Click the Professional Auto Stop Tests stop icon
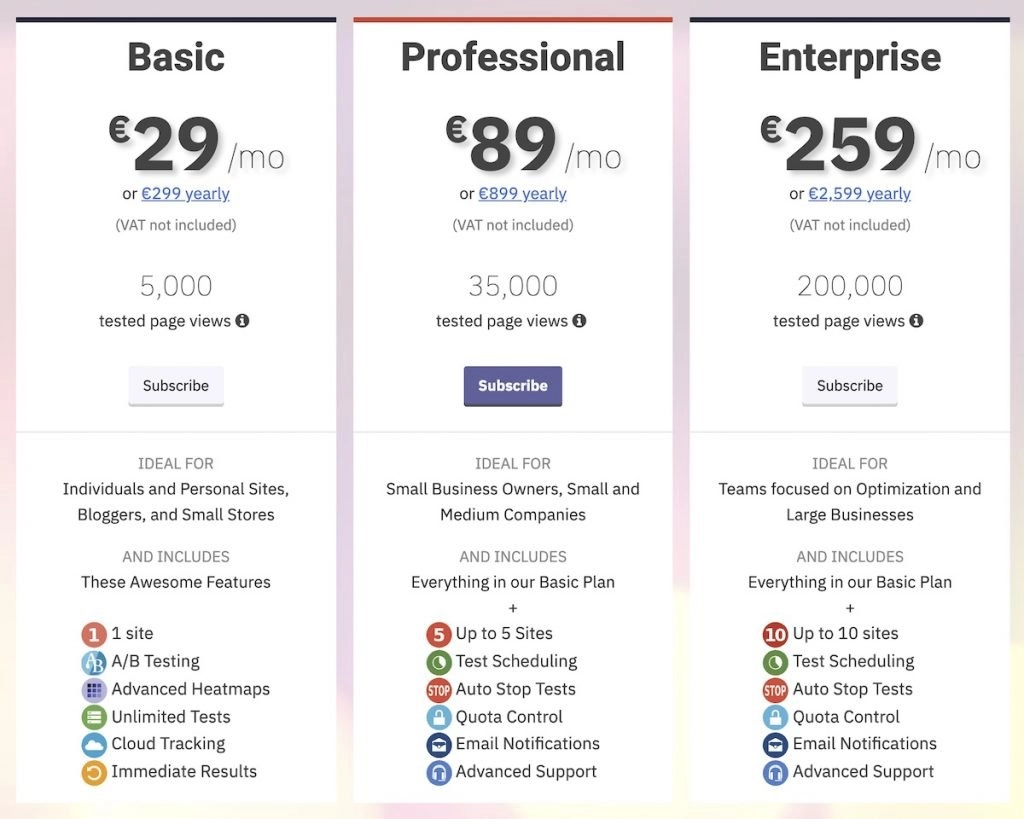This screenshot has width=1024, height=819. pos(439,690)
